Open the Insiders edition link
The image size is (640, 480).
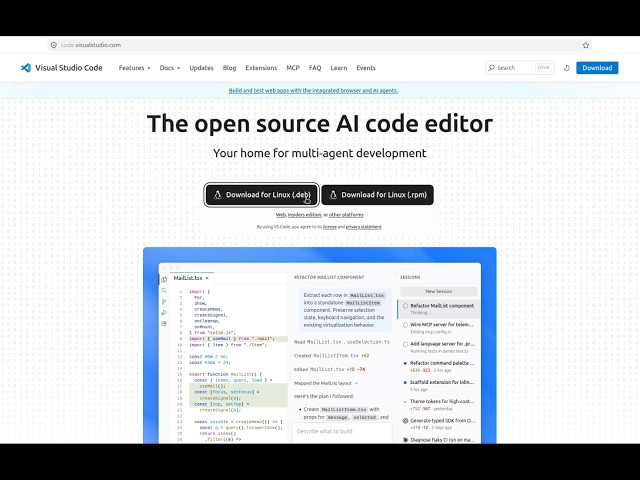[304, 215]
